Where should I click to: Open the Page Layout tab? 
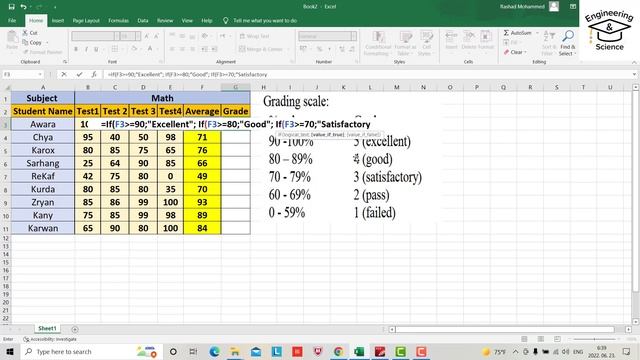tap(86, 20)
